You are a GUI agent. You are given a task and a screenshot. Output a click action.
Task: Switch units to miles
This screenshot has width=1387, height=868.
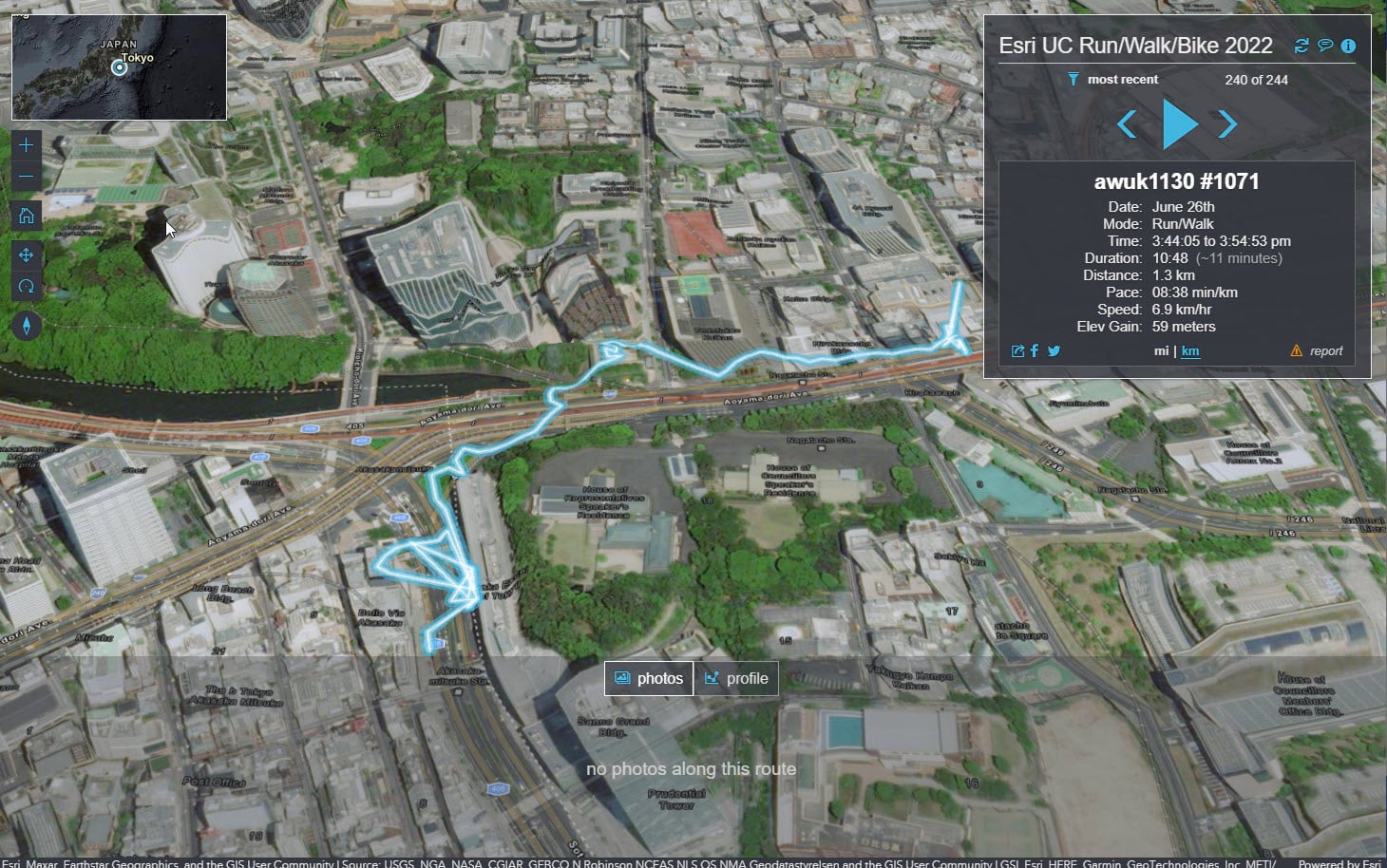click(1161, 350)
